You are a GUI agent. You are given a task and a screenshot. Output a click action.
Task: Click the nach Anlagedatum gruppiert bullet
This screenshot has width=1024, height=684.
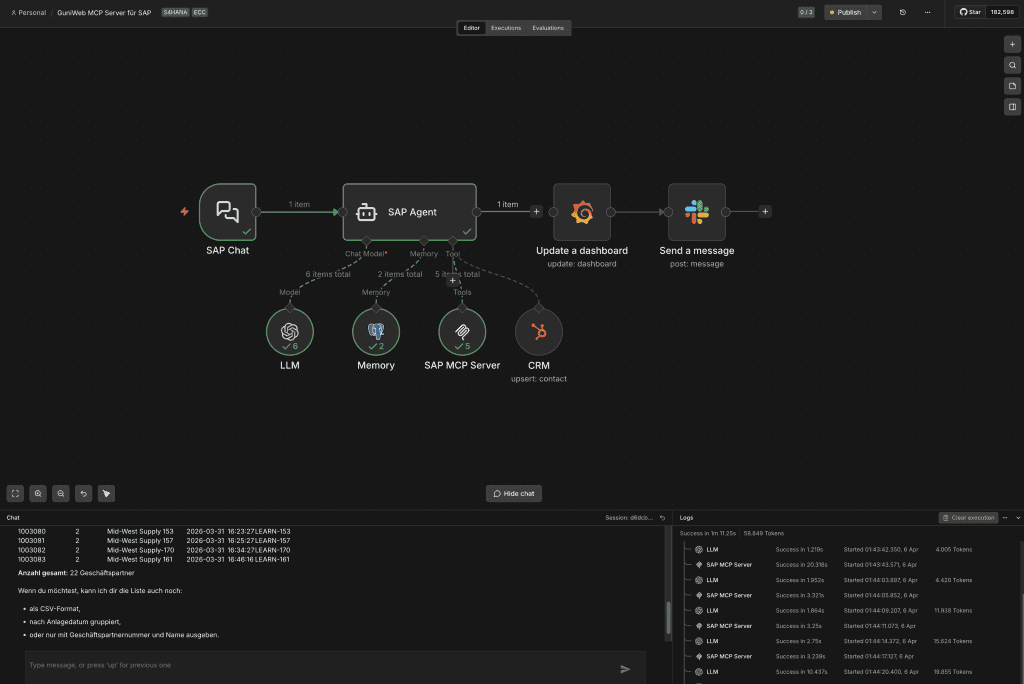[x=75, y=622]
